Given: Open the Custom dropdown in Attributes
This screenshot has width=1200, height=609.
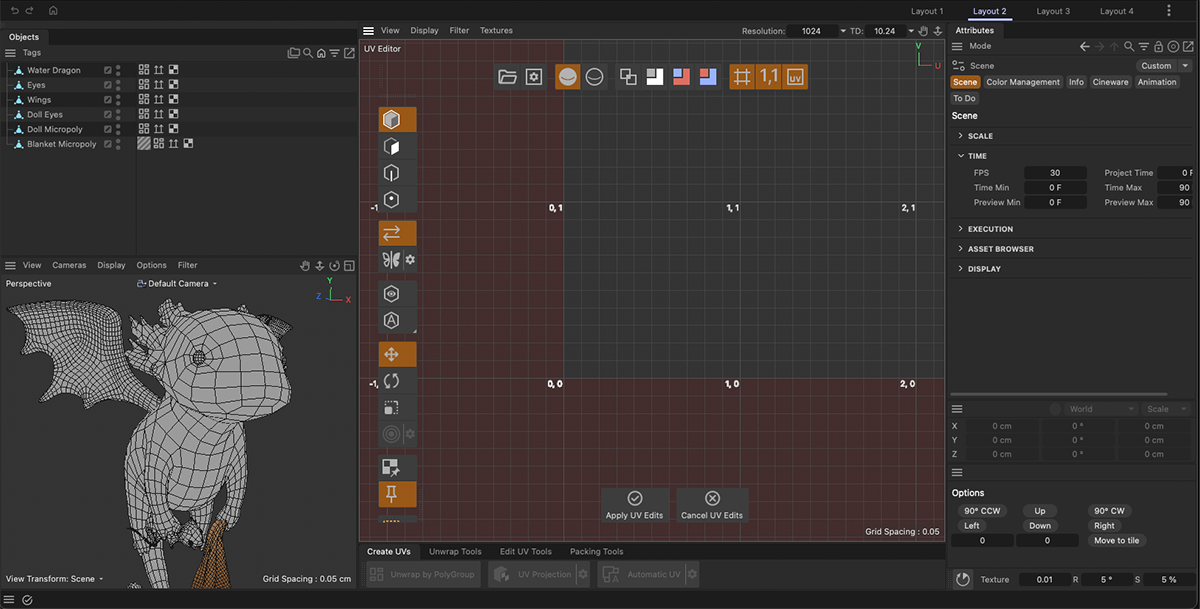Looking at the screenshot, I should pyautogui.click(x=1164, y=66).
